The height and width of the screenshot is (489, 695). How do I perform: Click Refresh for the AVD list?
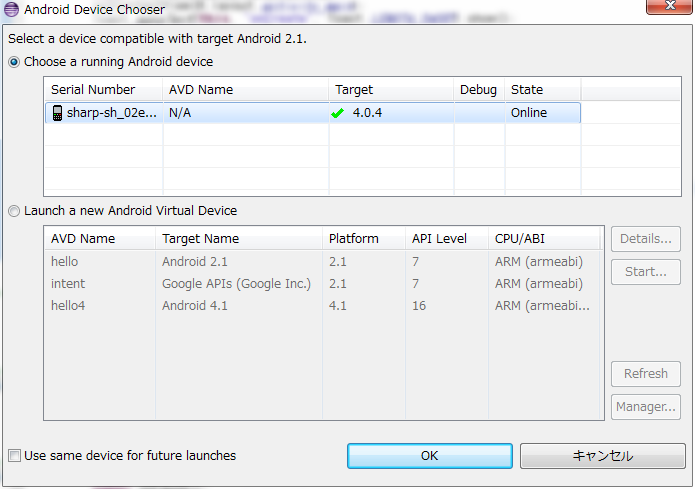click(x=645, y=374)
